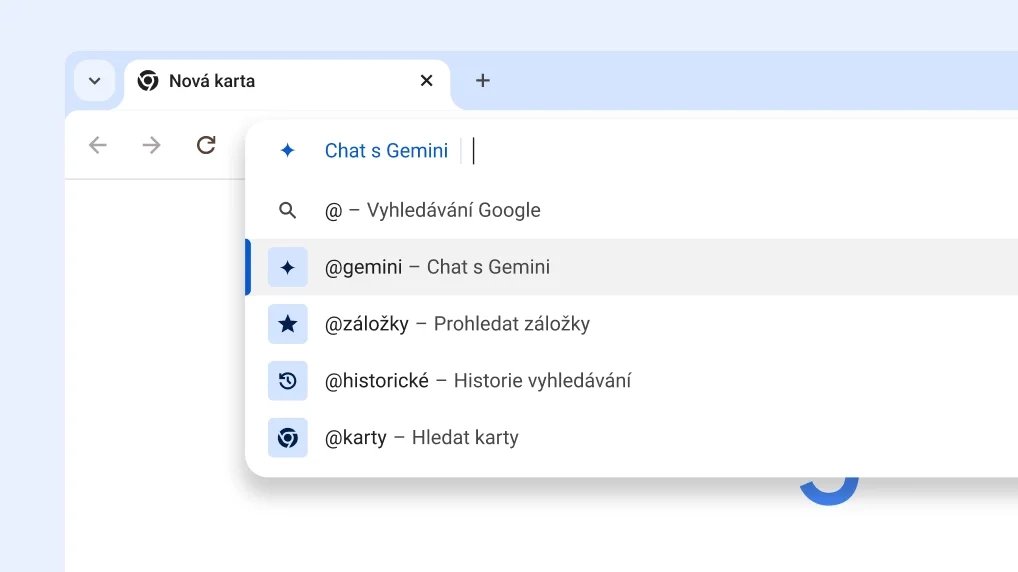This screenshot has height=572, width=1018.
Task: Click the magnifier search icon
Action: (287, 210)
